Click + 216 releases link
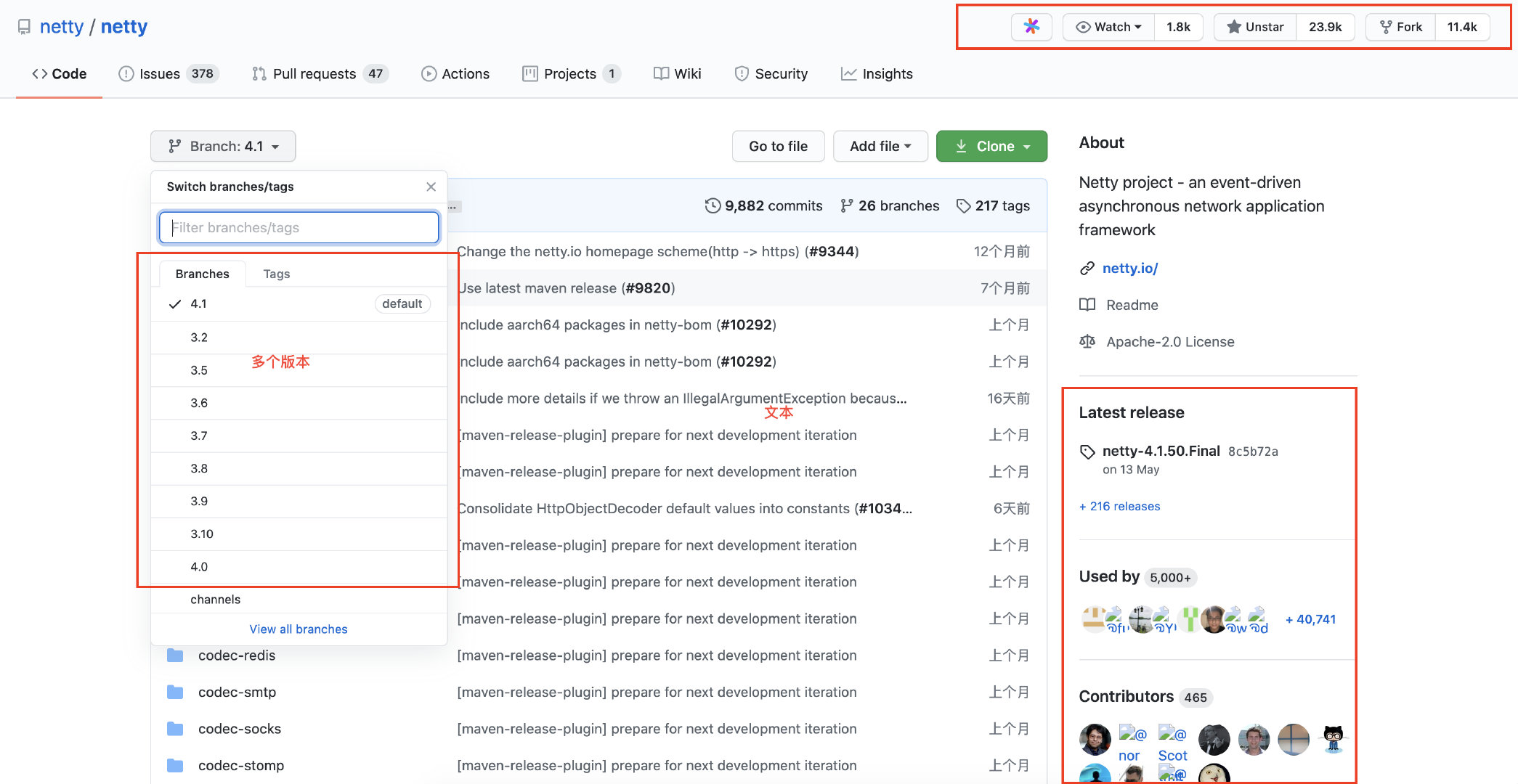This screenshot has height=784, width=1518. click(1119, 506)
